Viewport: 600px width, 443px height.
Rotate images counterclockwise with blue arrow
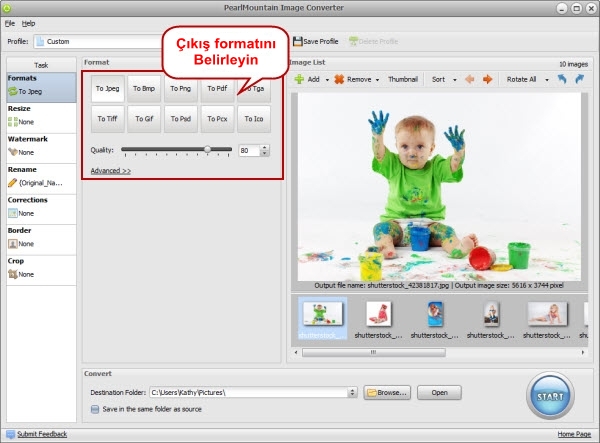562,79
